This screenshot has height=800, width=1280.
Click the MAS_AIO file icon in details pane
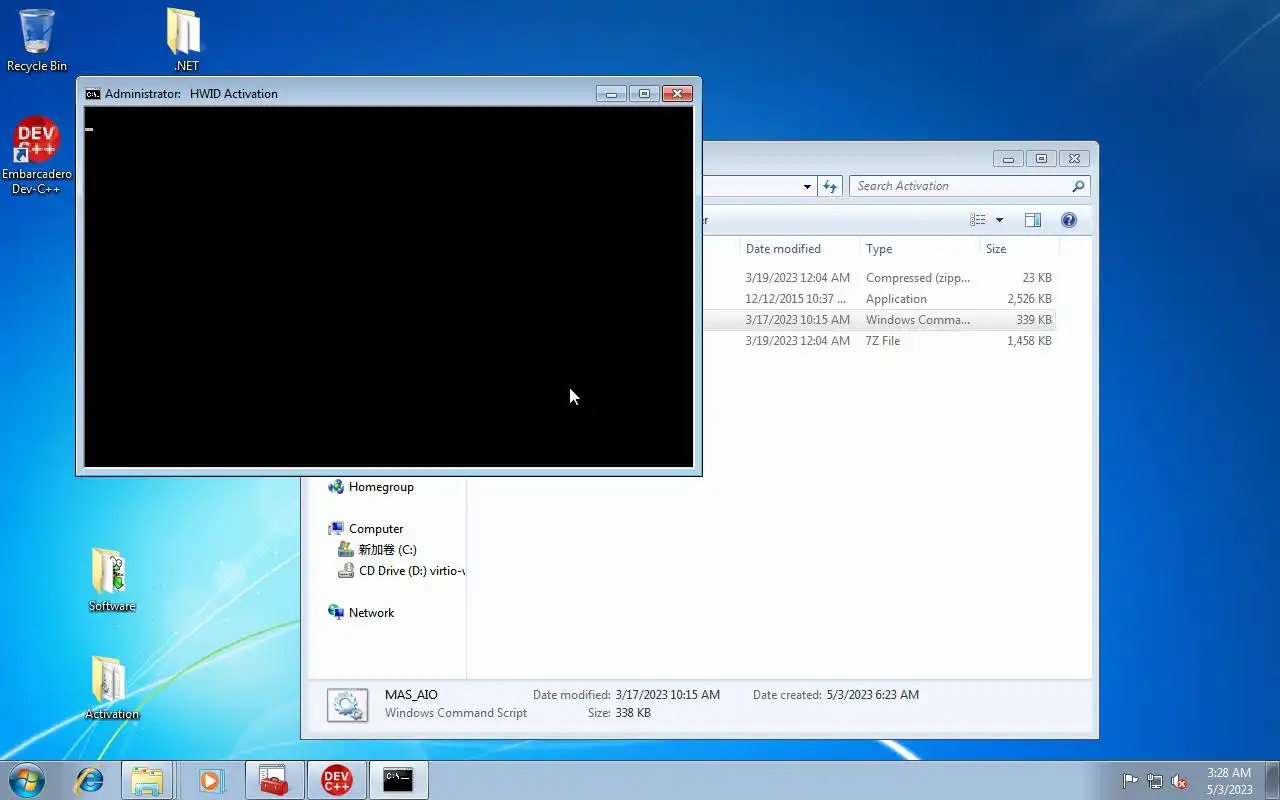click(348, 705)
